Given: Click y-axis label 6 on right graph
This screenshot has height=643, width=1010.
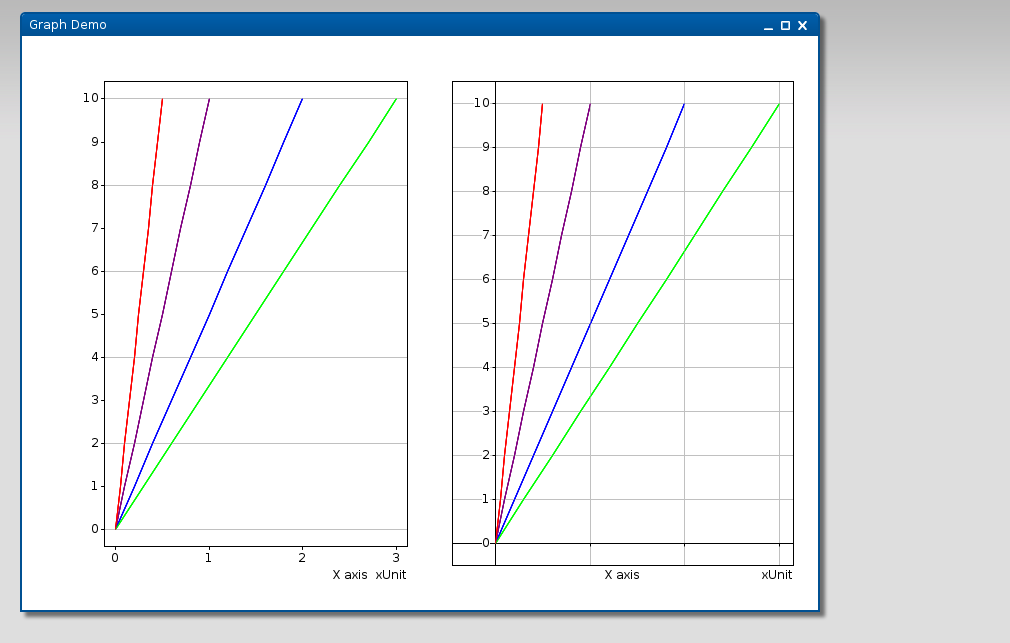Looking at the screenshot, I should (486, 279).
